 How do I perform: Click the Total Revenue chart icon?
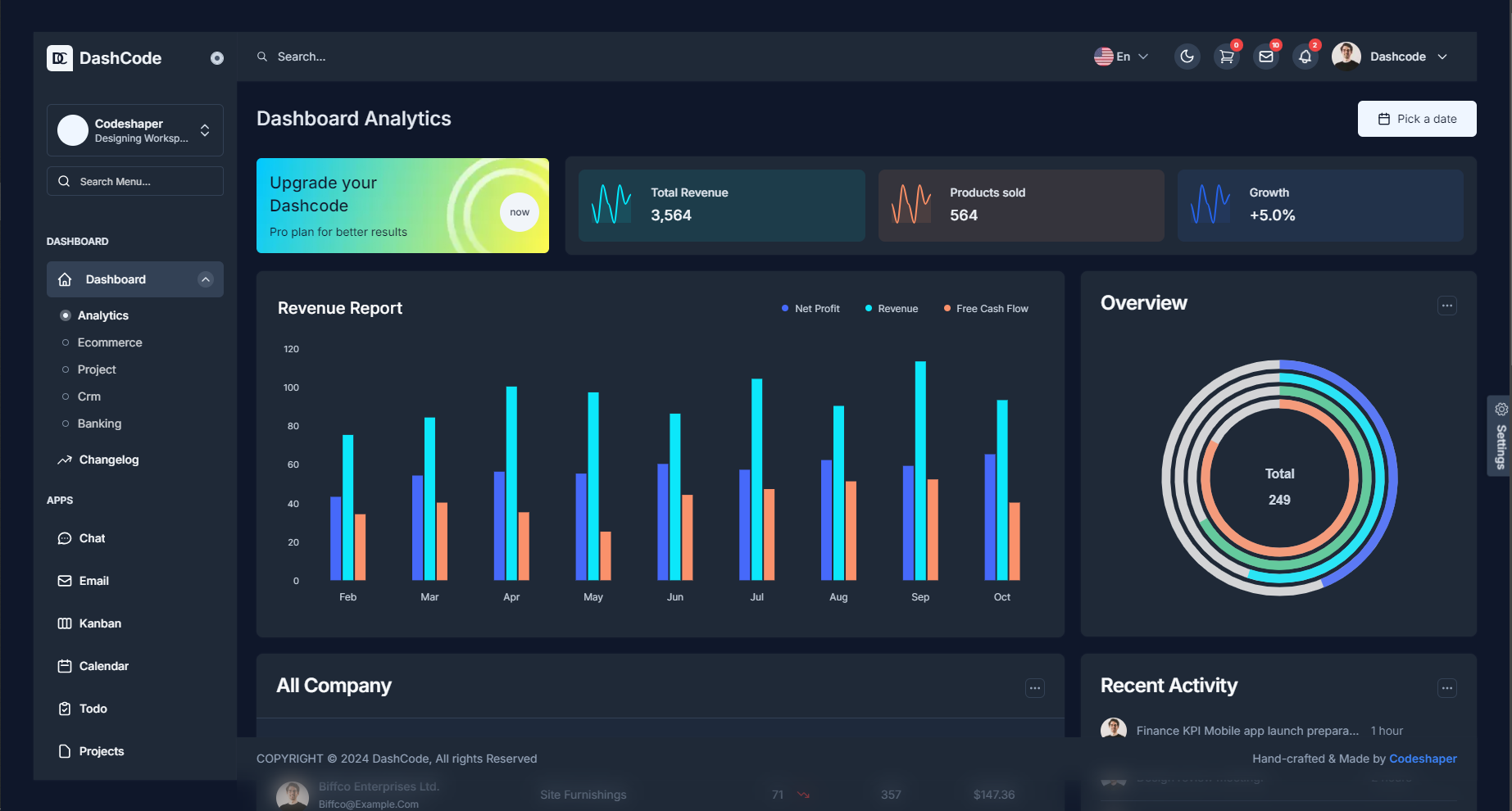611,204
